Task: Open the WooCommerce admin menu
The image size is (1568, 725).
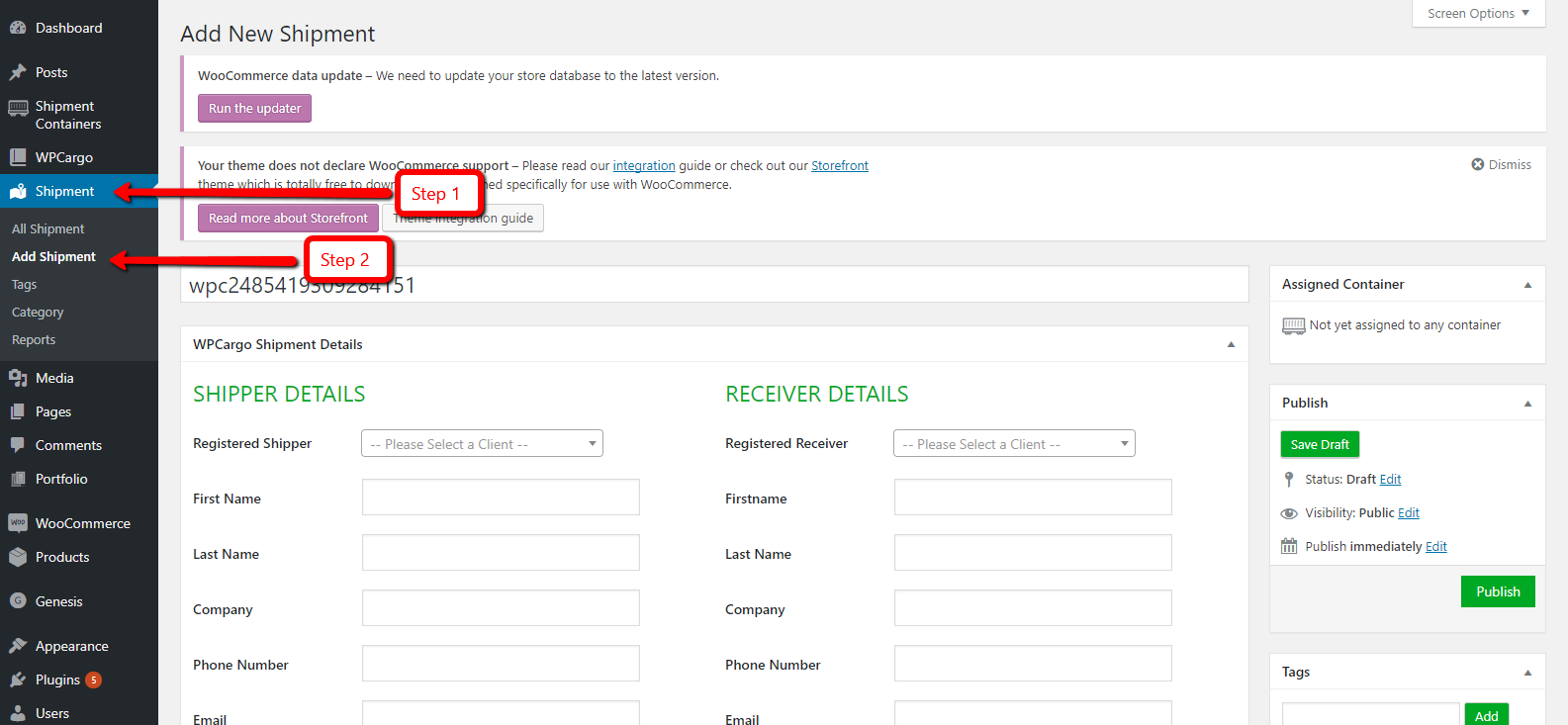Action: pos(79,523)
